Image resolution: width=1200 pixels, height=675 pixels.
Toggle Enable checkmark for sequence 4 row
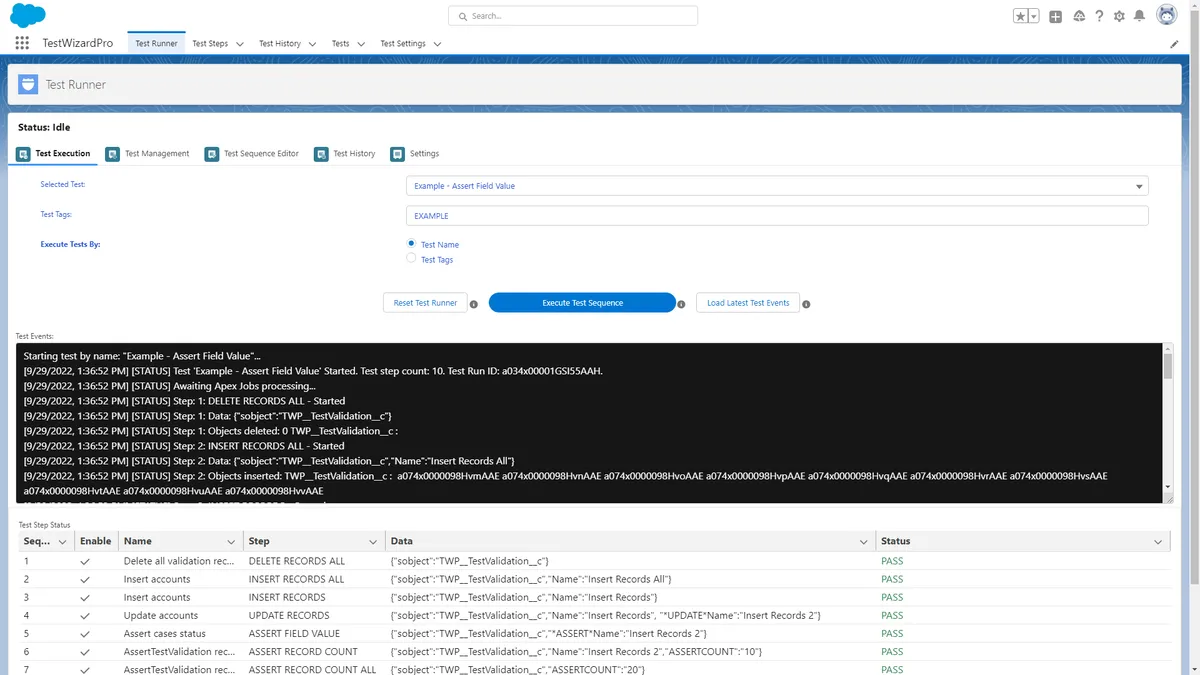pos(85,616)
